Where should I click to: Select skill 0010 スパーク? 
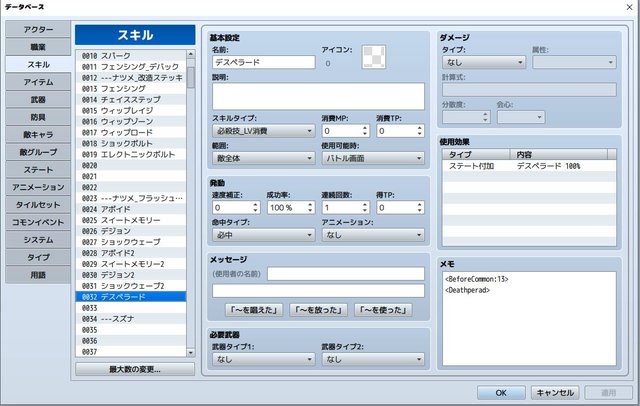tap(131, 55)
